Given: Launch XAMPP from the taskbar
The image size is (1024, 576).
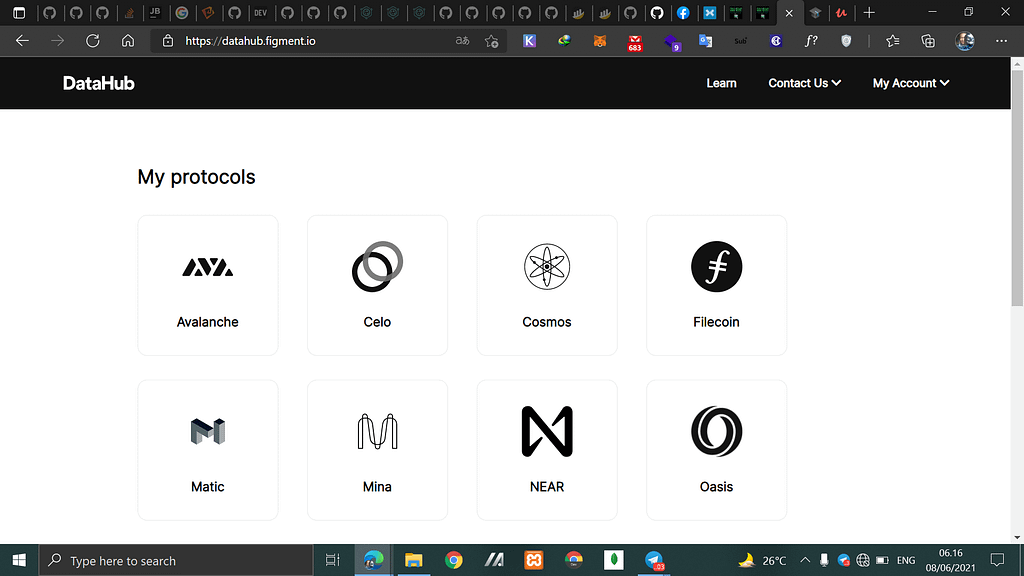Looking at the screenshot, I should click(x=534, y=560).
